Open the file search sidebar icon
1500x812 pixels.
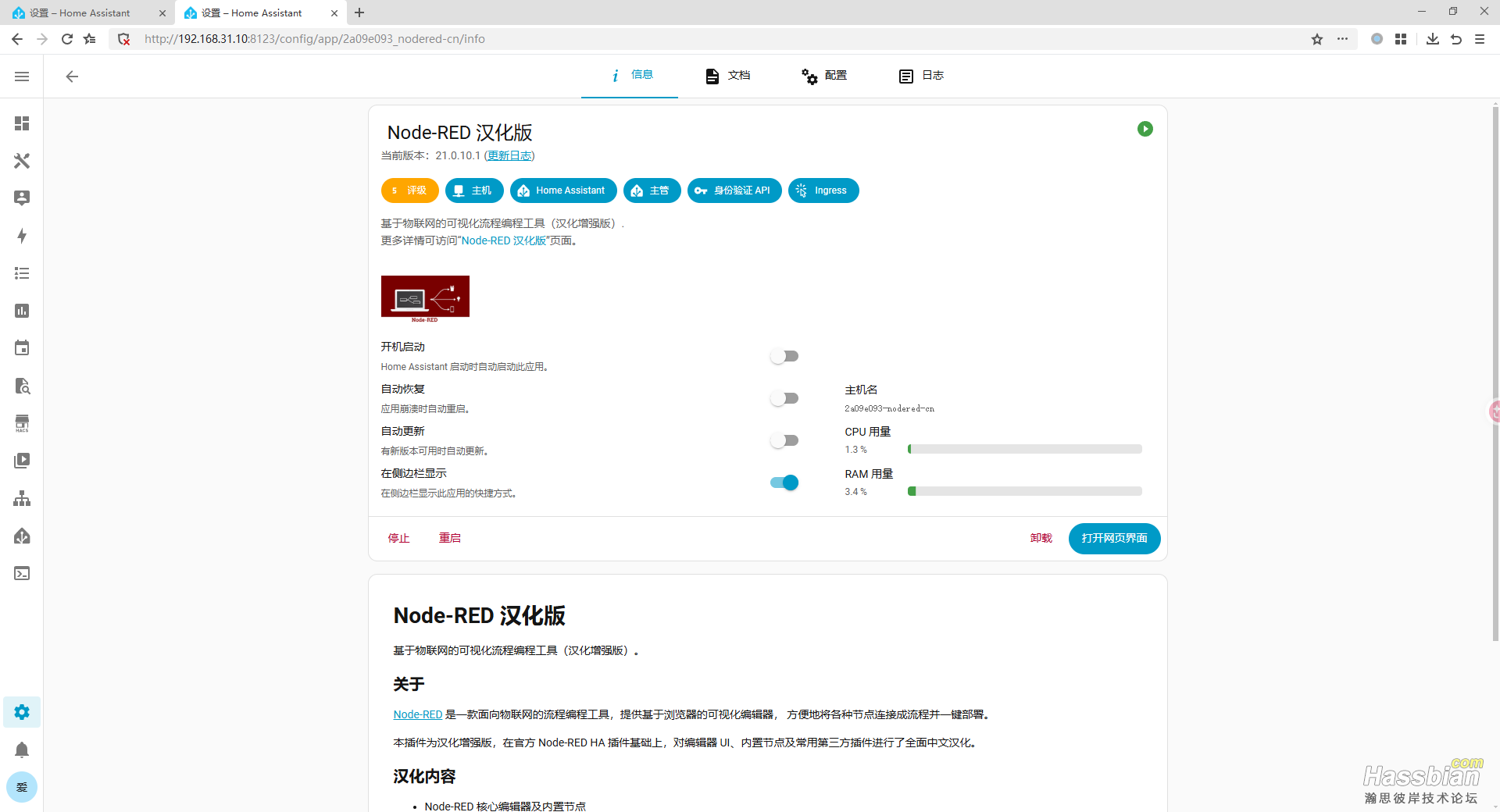point(22,386)
